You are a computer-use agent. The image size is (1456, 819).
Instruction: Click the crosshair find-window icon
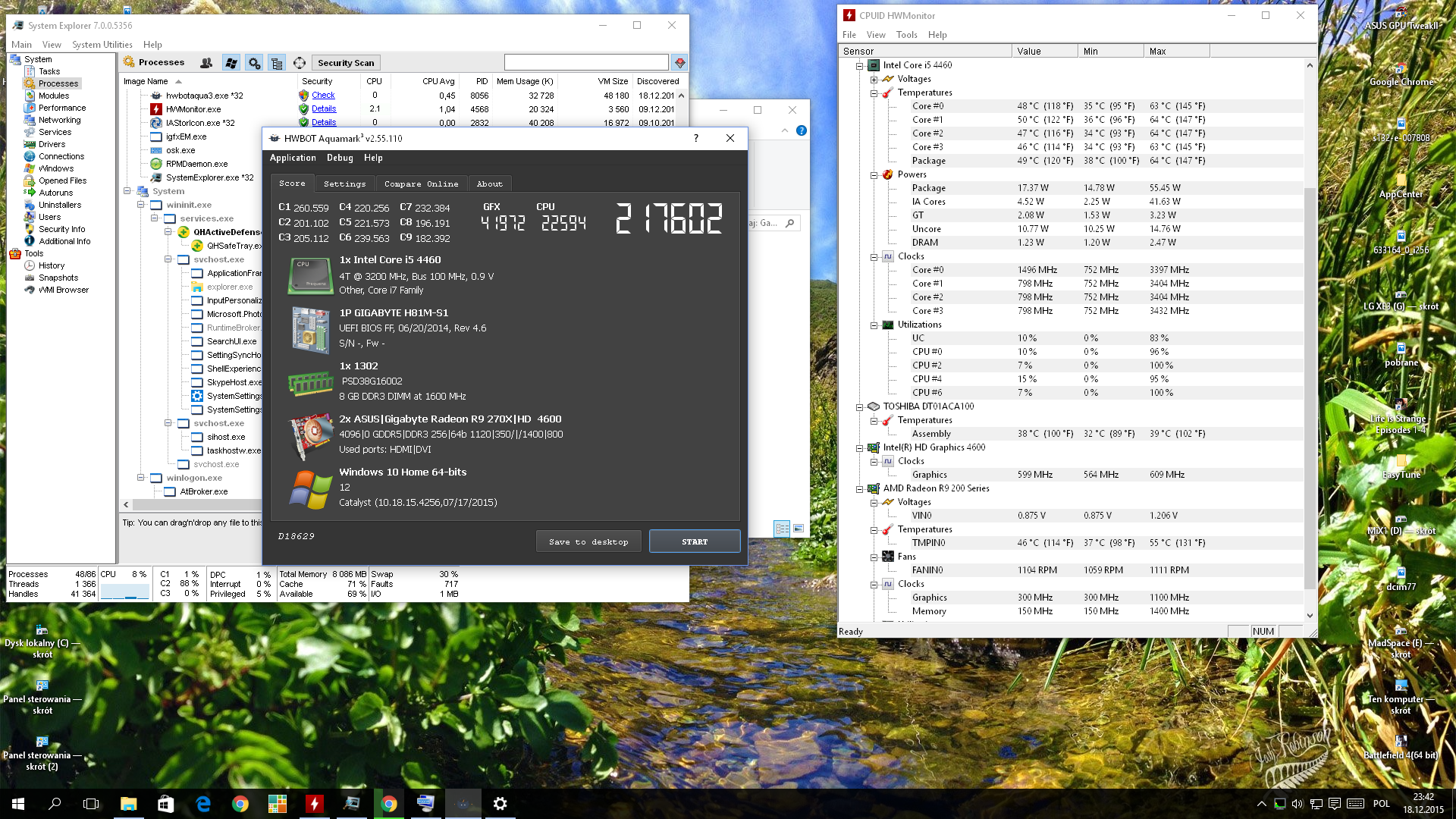(300, 63)
